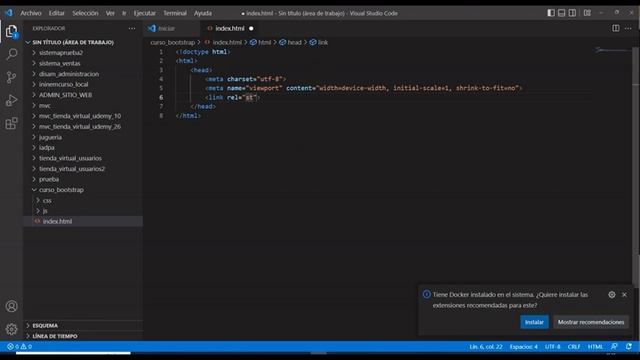Open the Selección menu
The width and height of the screenshot is (640, 360).
[85, 13]
